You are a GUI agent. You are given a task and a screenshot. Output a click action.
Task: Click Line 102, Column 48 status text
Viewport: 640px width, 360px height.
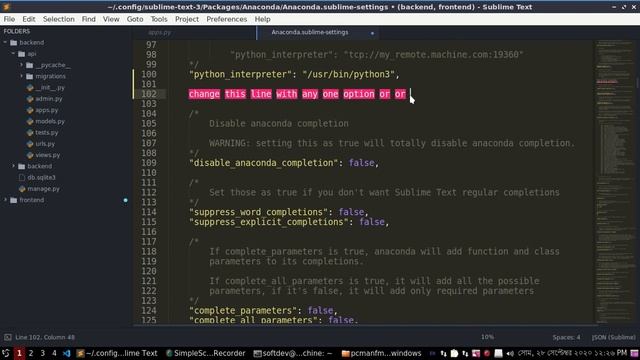point(45,337)
